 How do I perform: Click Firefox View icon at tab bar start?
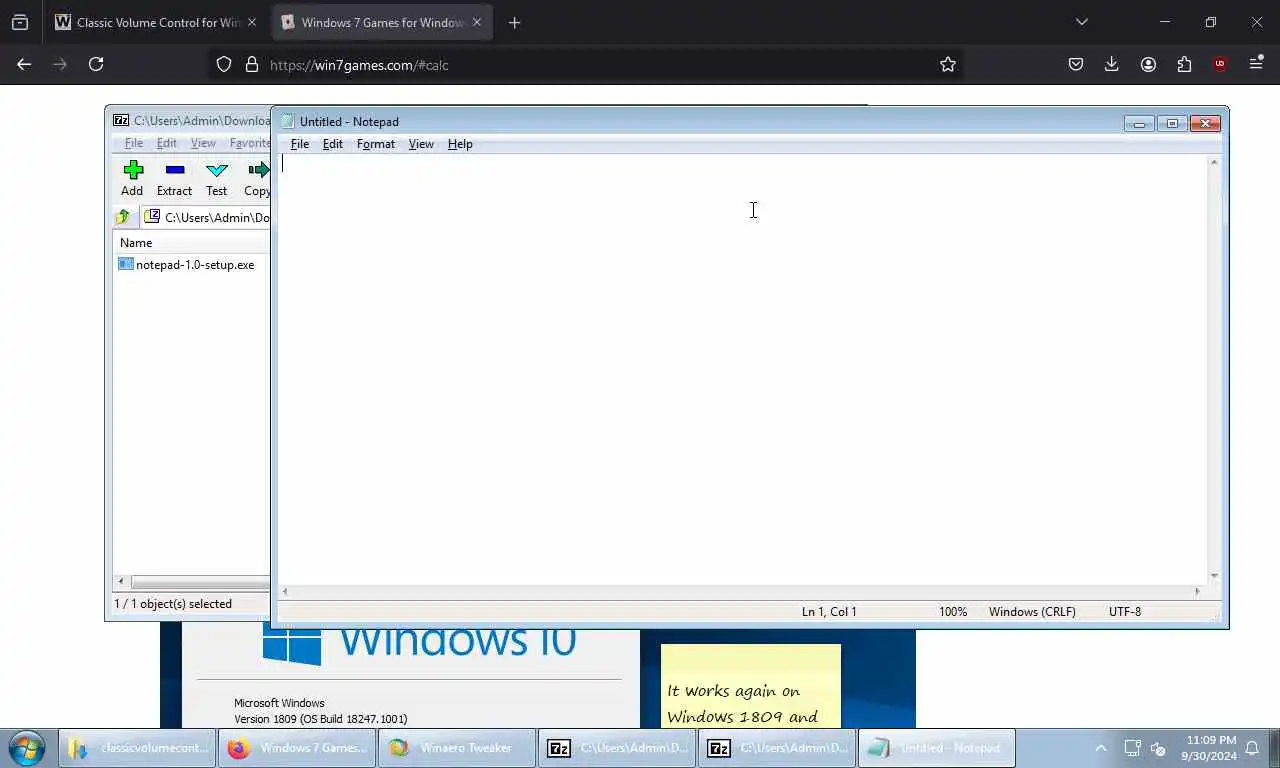click(20, 22)
